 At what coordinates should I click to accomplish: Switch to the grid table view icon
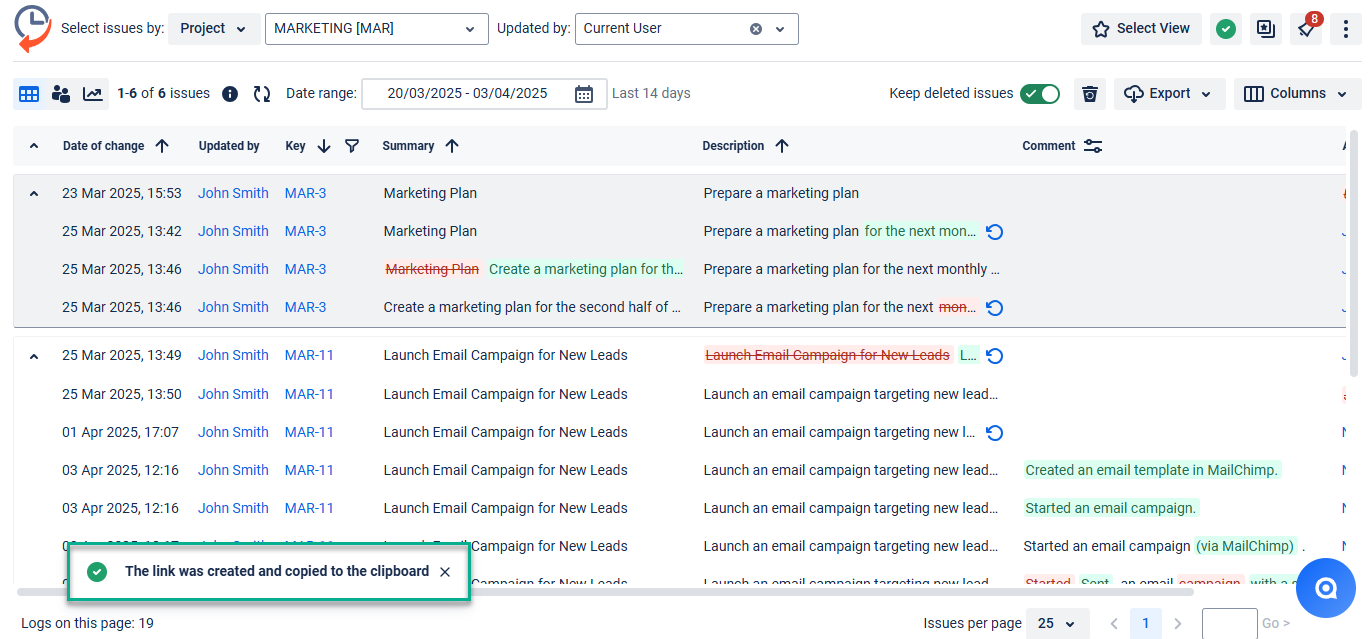(29, 94)
